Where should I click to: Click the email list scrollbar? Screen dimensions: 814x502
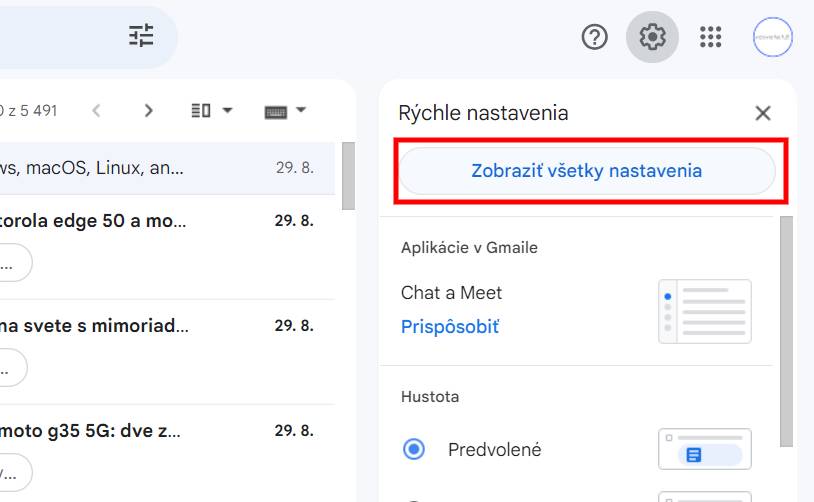348,176
